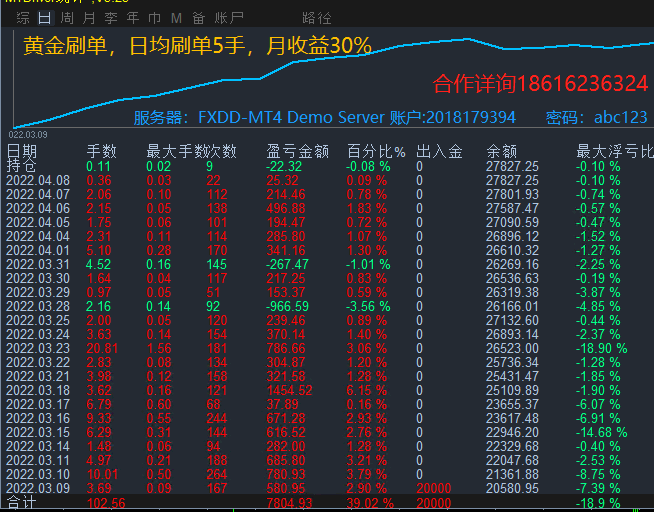Screen dimensions: 654x512
Task: Open the 周 (weekly) tab
Action: point(67,18)
